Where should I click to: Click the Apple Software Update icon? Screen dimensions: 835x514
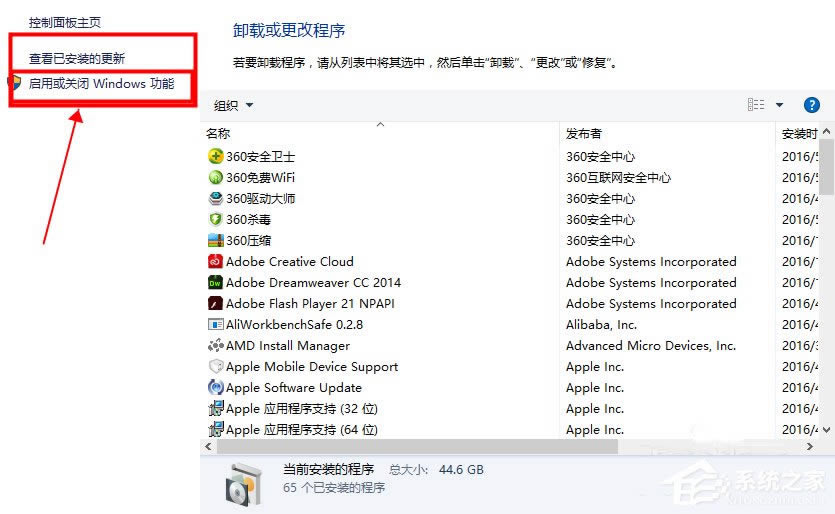coord(215,388)
